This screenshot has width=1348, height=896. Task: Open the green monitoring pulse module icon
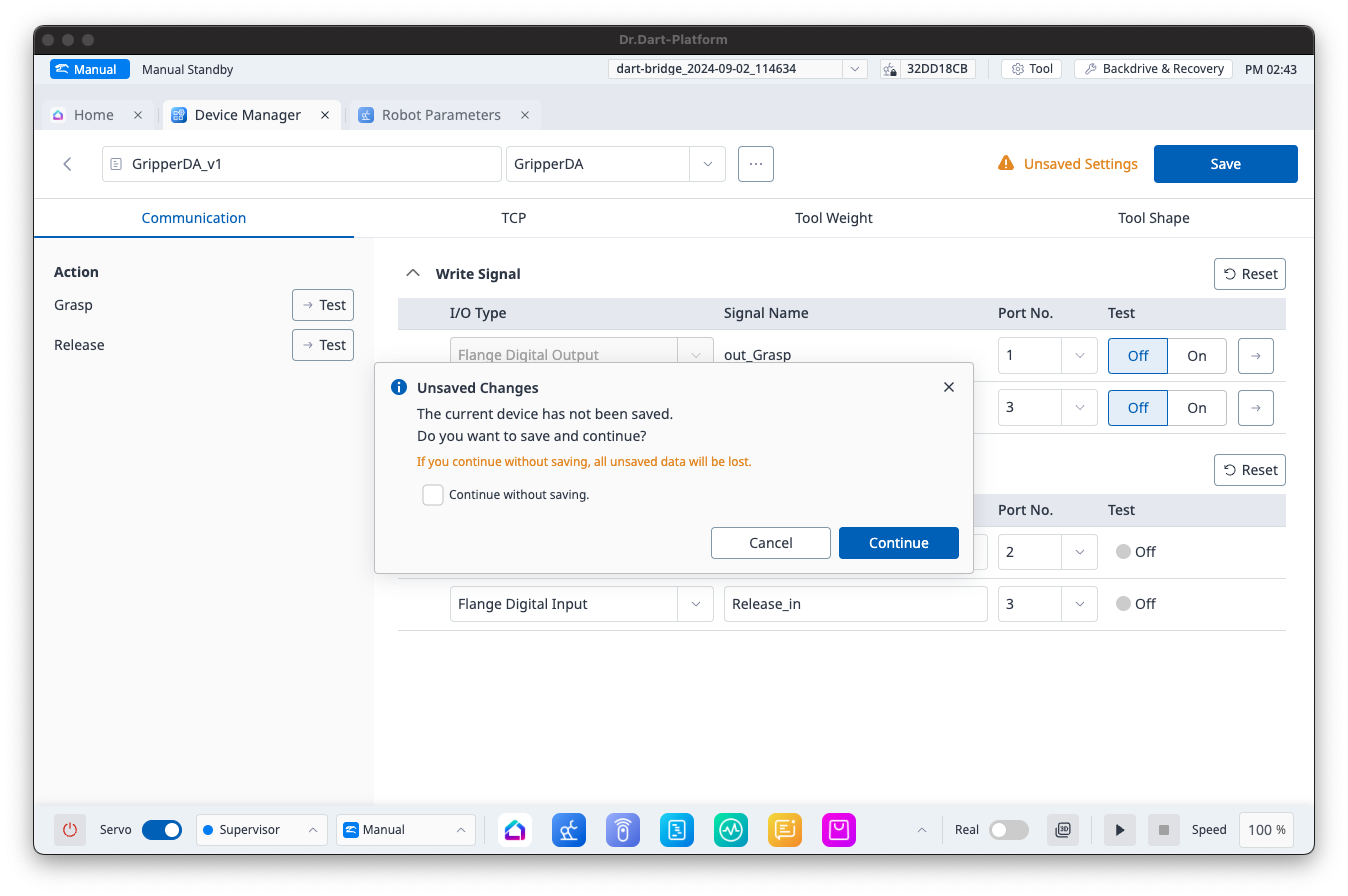click(x=731, y=830)
